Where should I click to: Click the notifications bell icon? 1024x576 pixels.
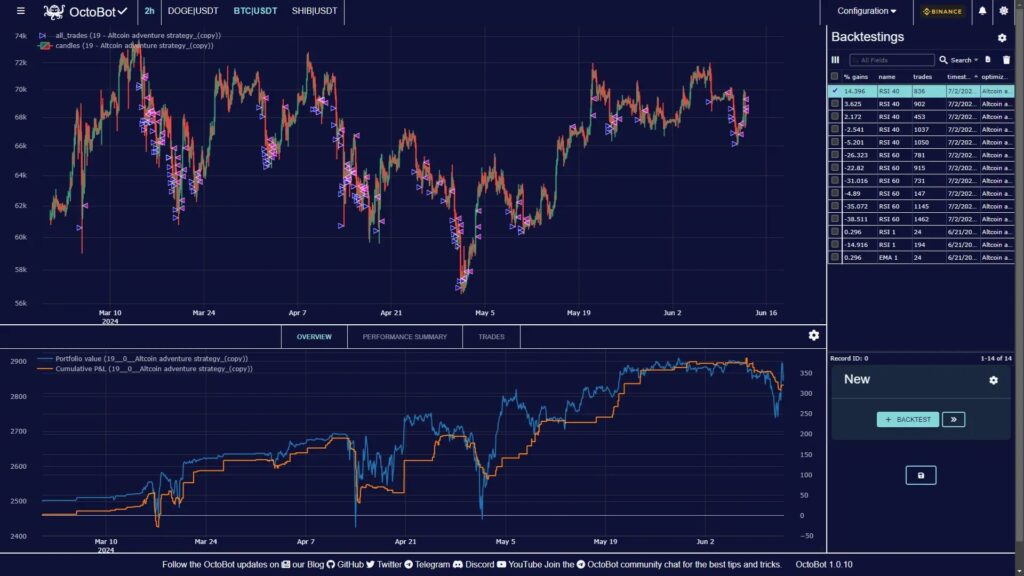[982, 11]
